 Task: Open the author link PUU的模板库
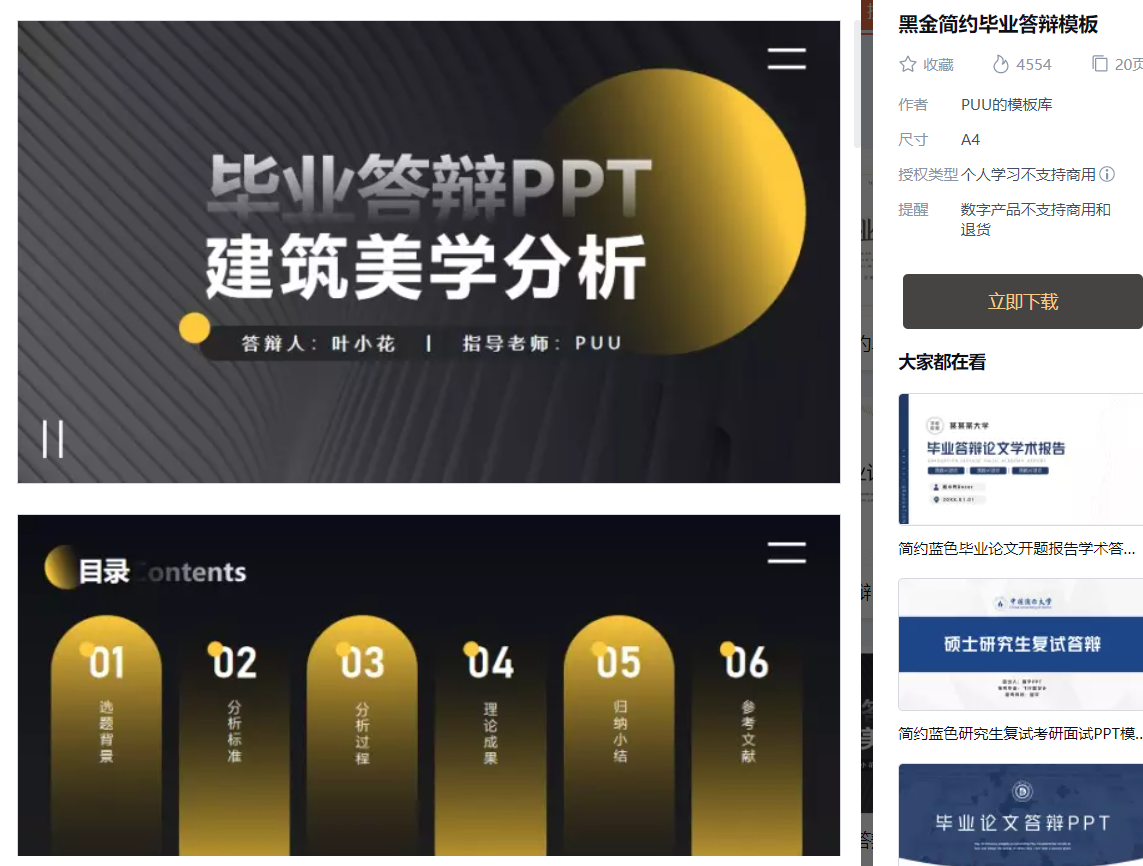[x=1006, y=105]
